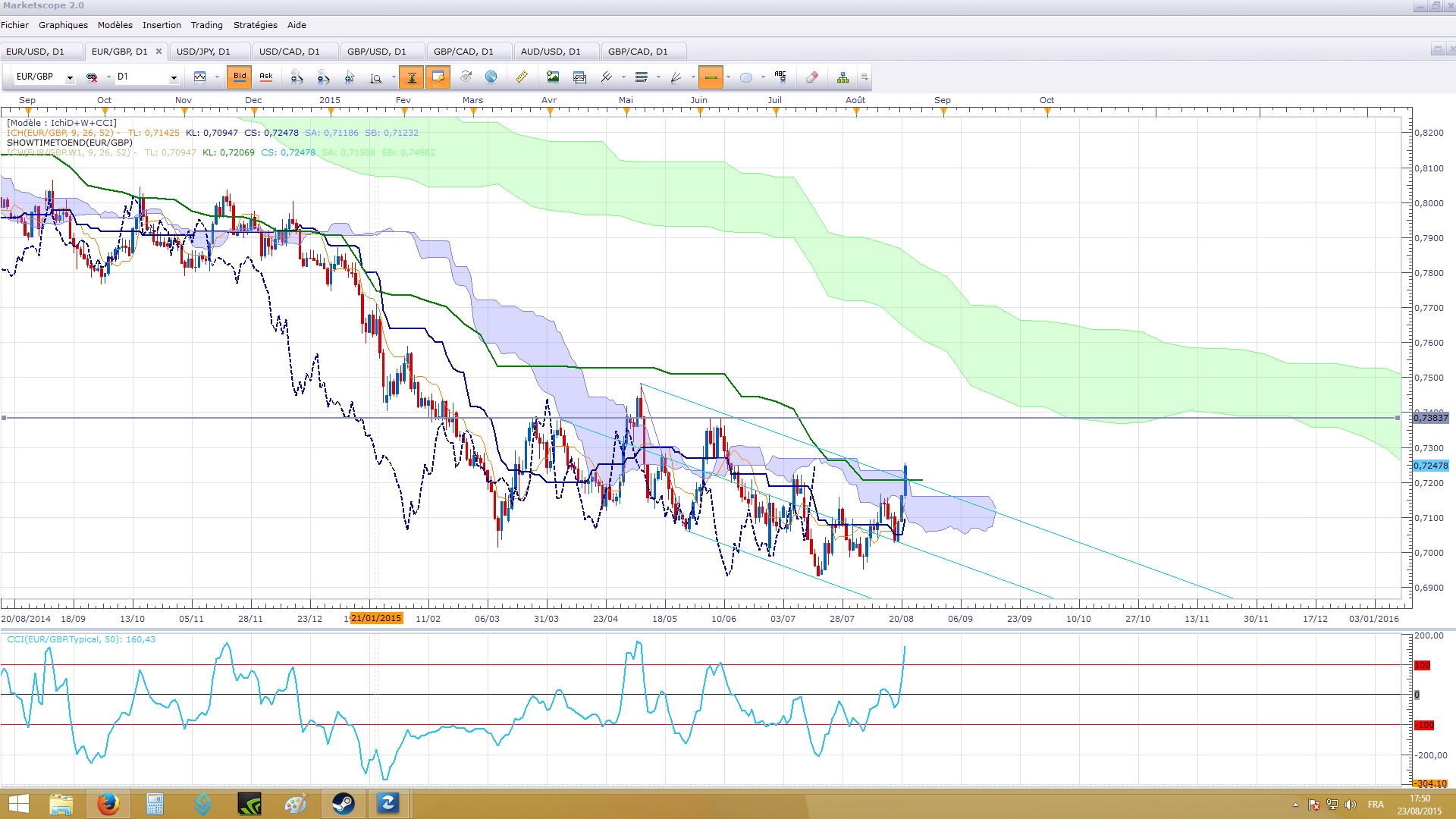Image resolution: width=1456 pixels, height=819 pixels.
Task: Toggle the highlighted horizontal line tool
Action: click(711, 77)
